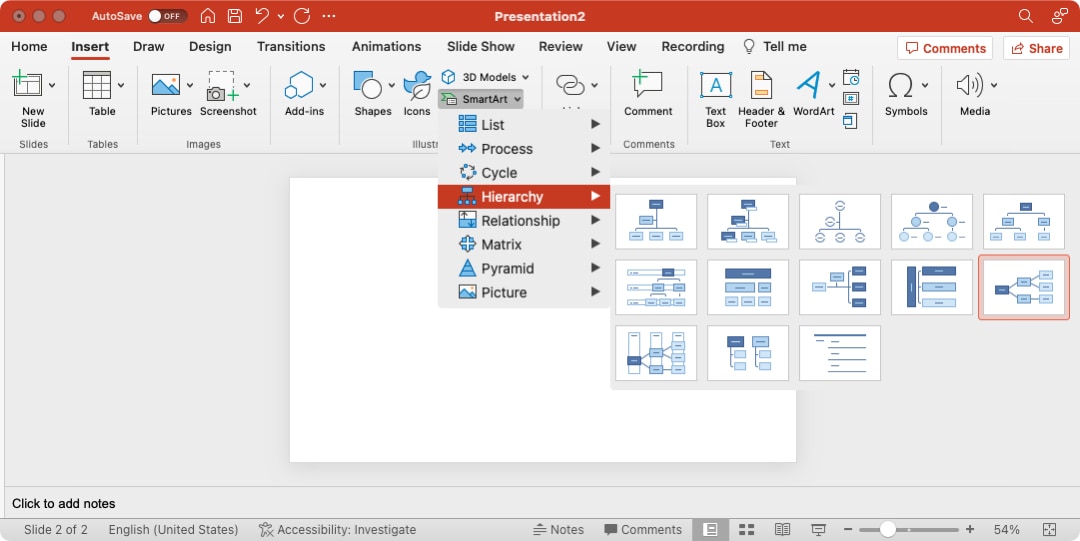
Task: Expand the Symbols dropdown arrow
Action: 925,85
